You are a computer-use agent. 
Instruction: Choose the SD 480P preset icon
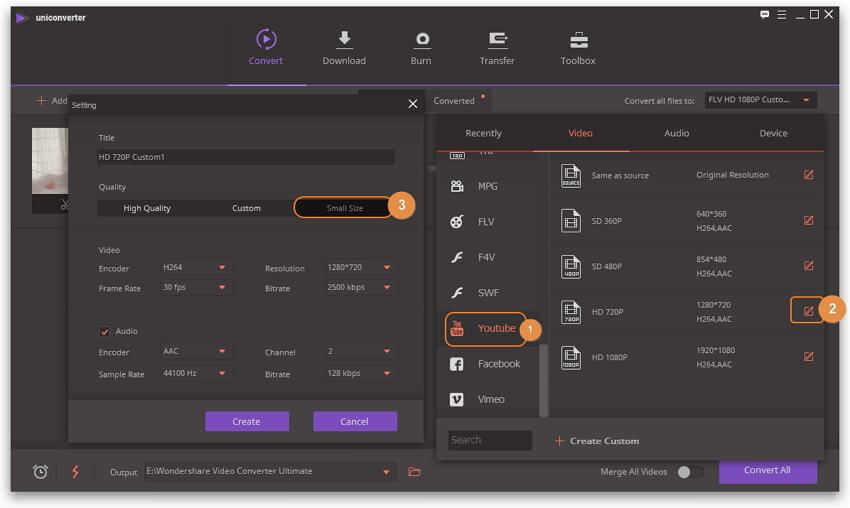[570, 266]
